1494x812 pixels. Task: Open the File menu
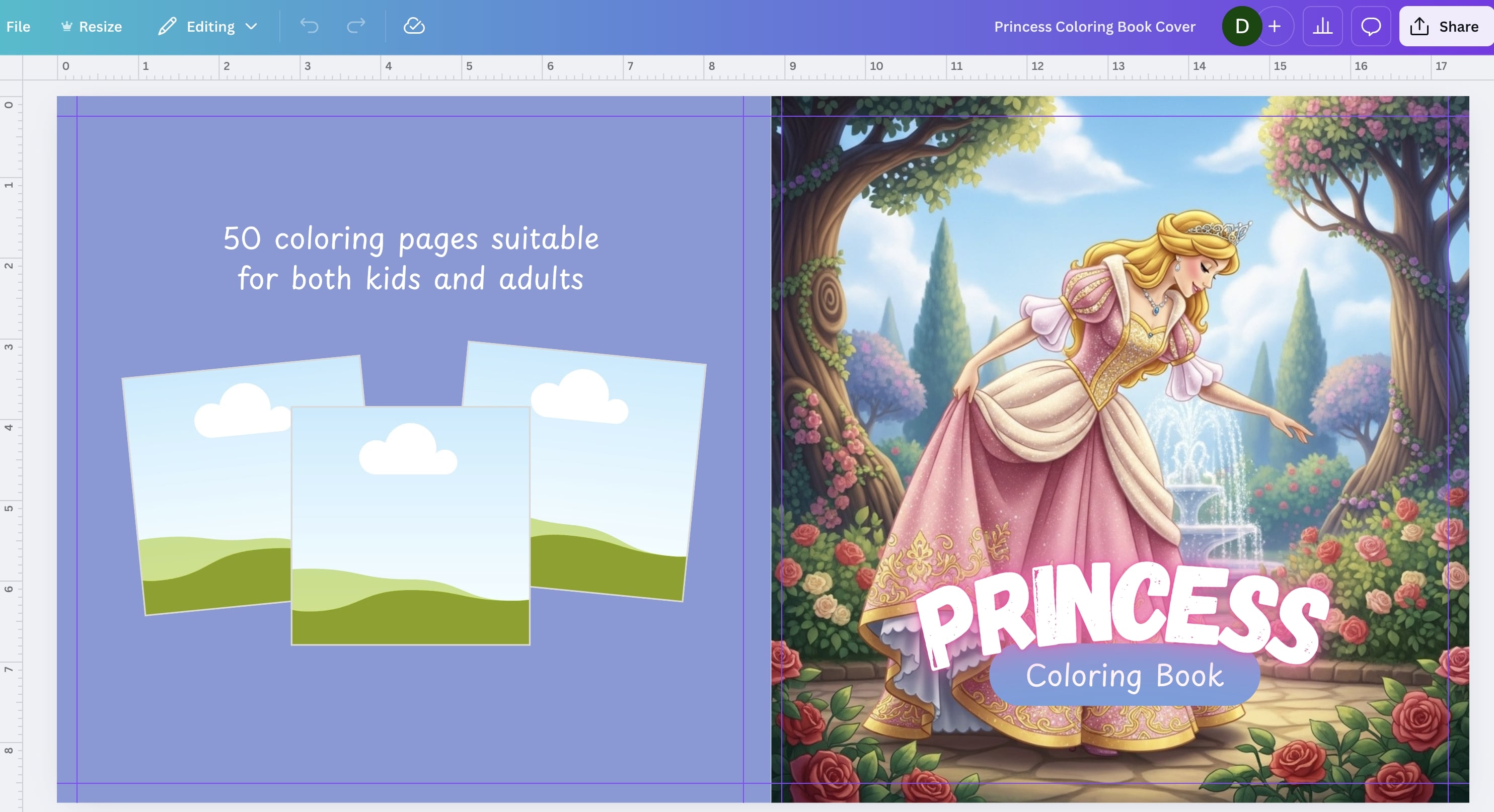pos(18,27)
